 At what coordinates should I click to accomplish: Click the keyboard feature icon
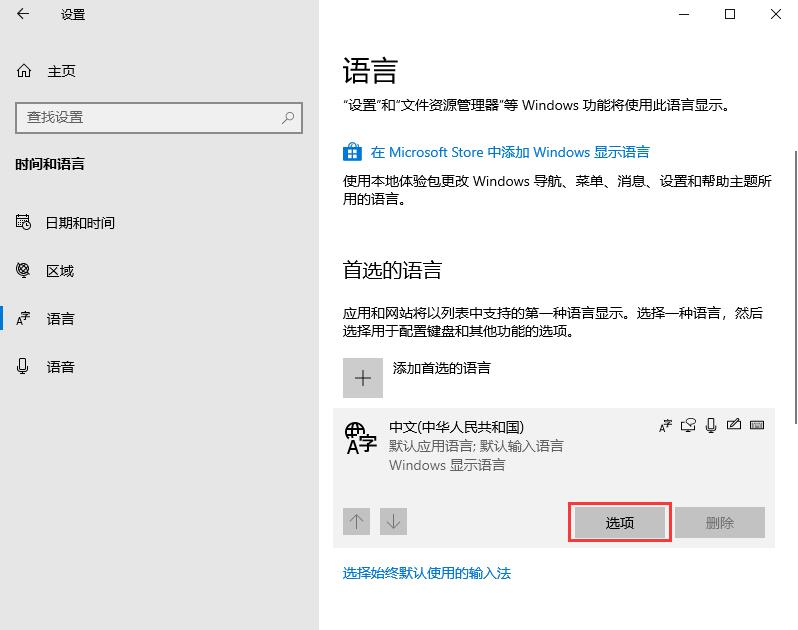coord(757,426)
